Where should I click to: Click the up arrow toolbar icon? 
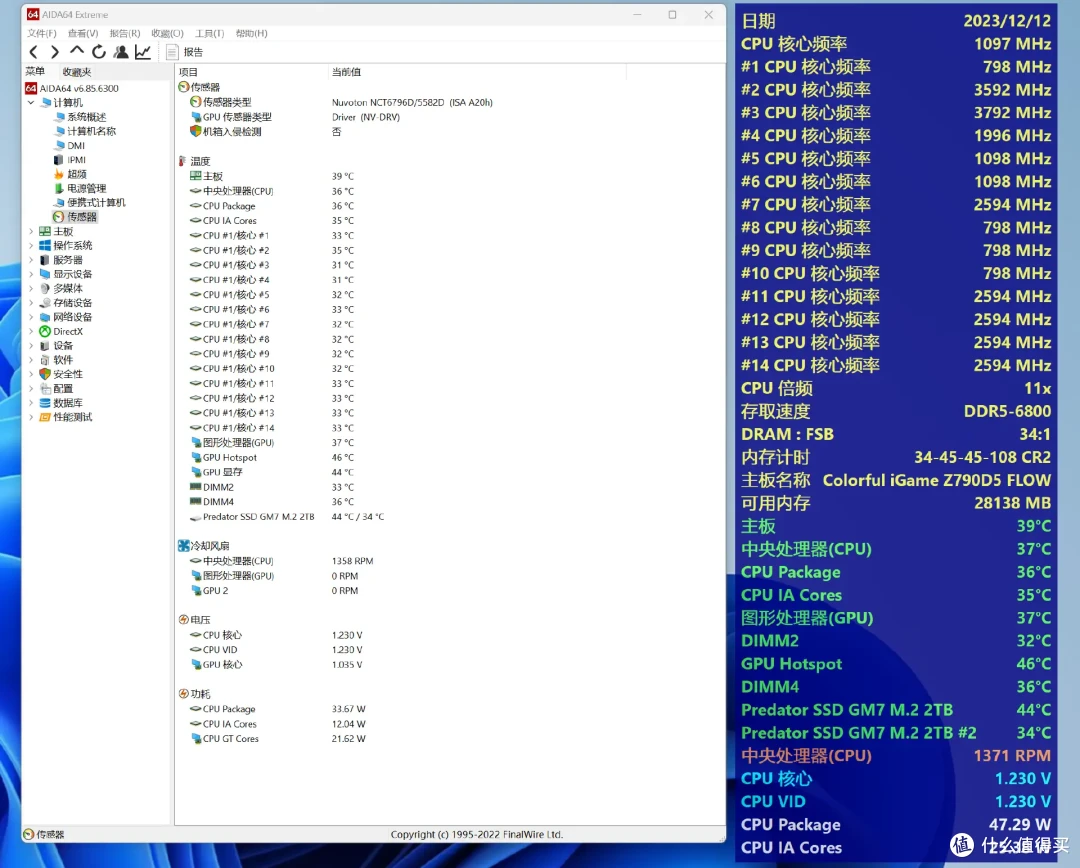[x=76, y=51]
